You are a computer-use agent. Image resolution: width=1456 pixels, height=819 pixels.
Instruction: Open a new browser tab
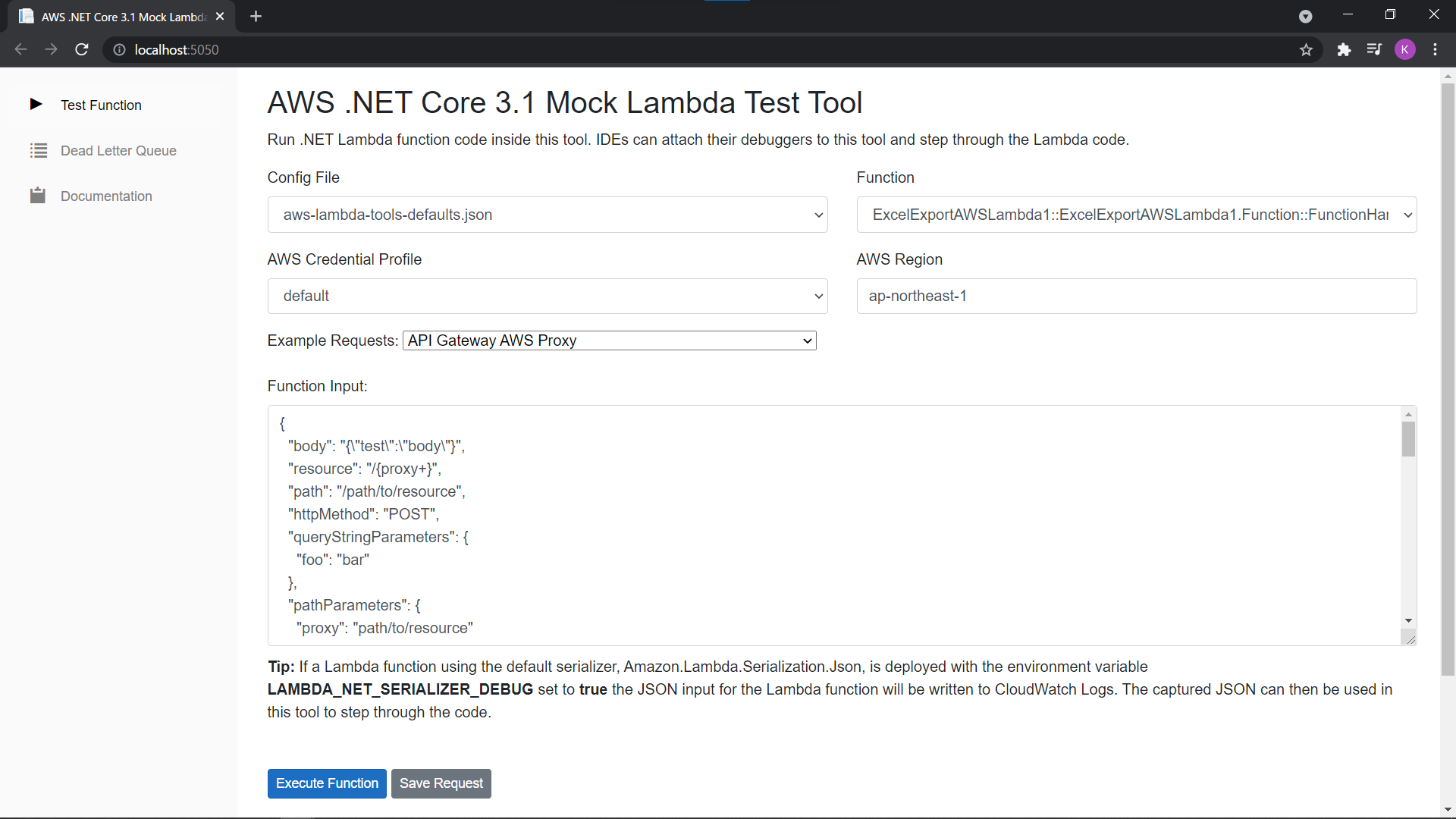pos(256,16)
